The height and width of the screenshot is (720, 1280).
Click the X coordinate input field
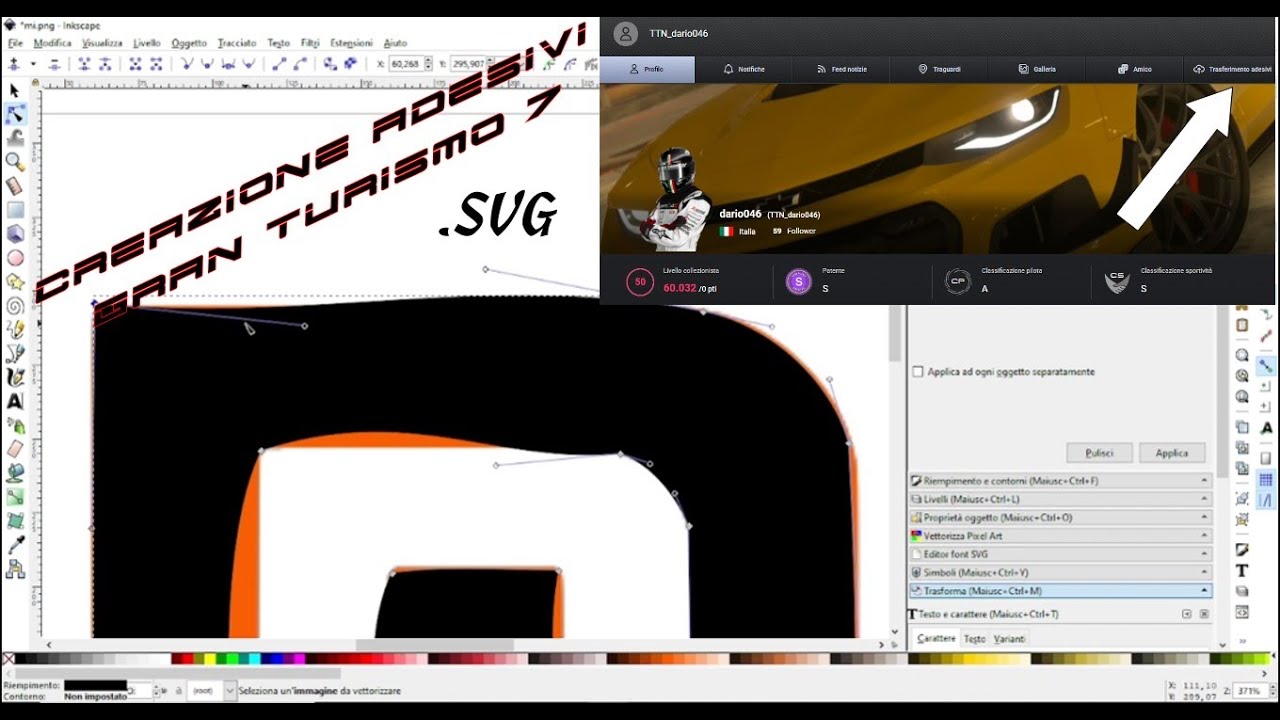coord(405,63)
